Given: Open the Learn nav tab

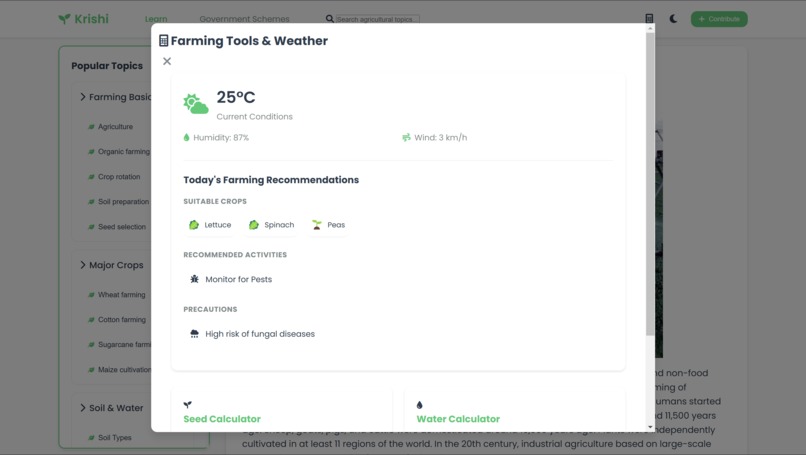Looking at the screenshot, I should tap(156, 19).
